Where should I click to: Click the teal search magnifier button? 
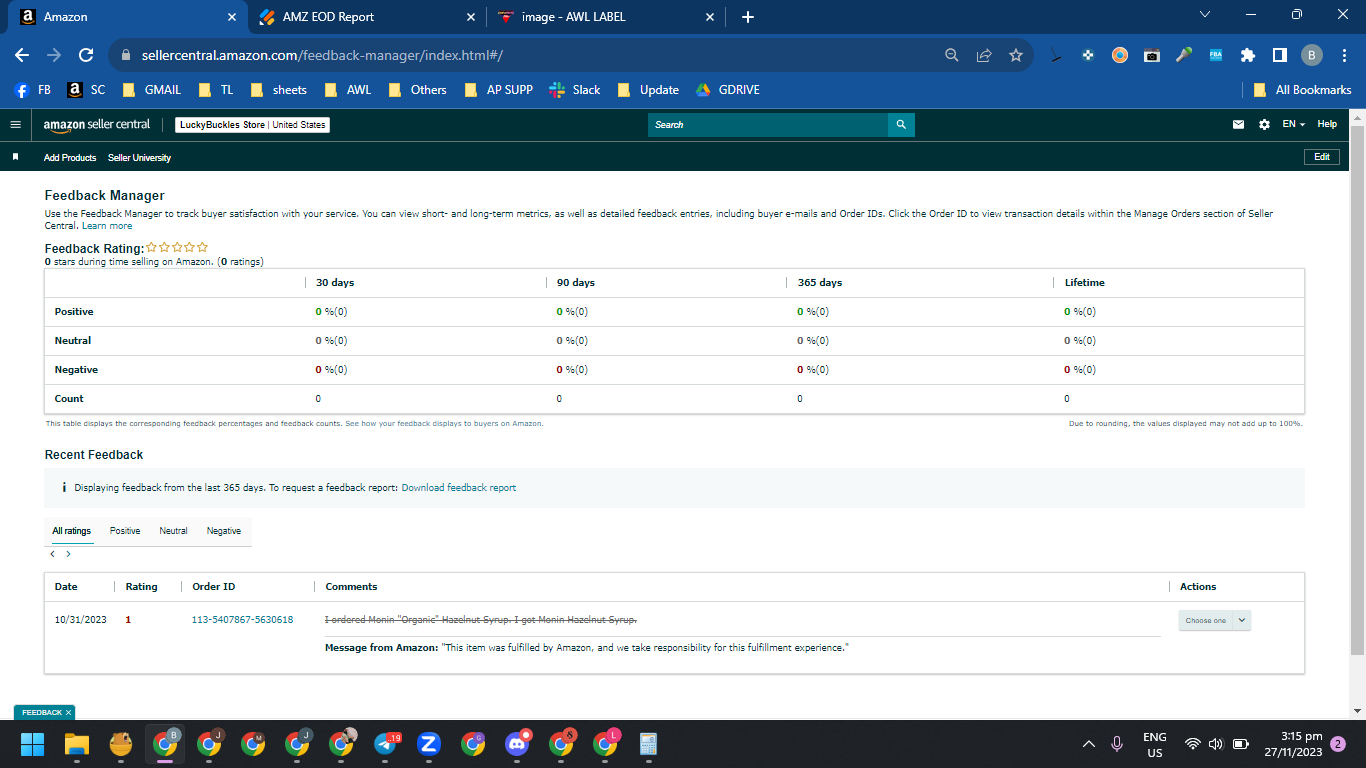coord(901,125)
